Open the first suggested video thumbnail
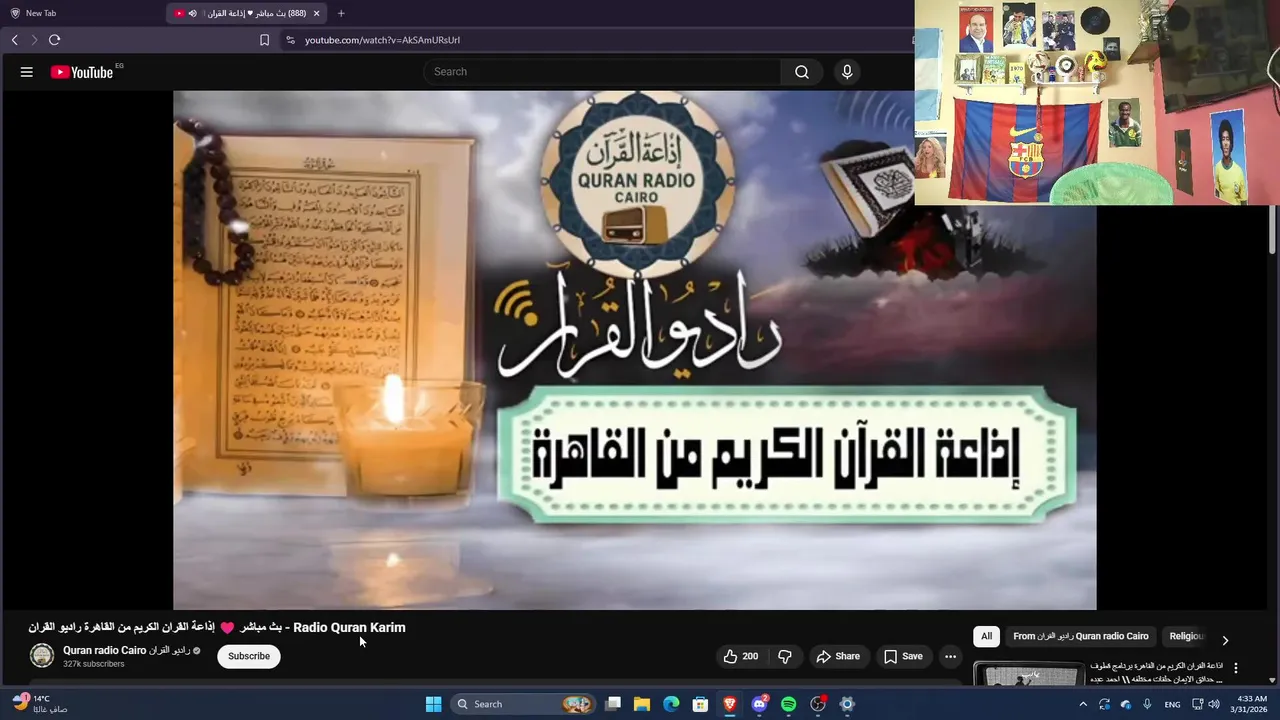The width and height of the screenshot is (1280, 720). [1029, 673]
